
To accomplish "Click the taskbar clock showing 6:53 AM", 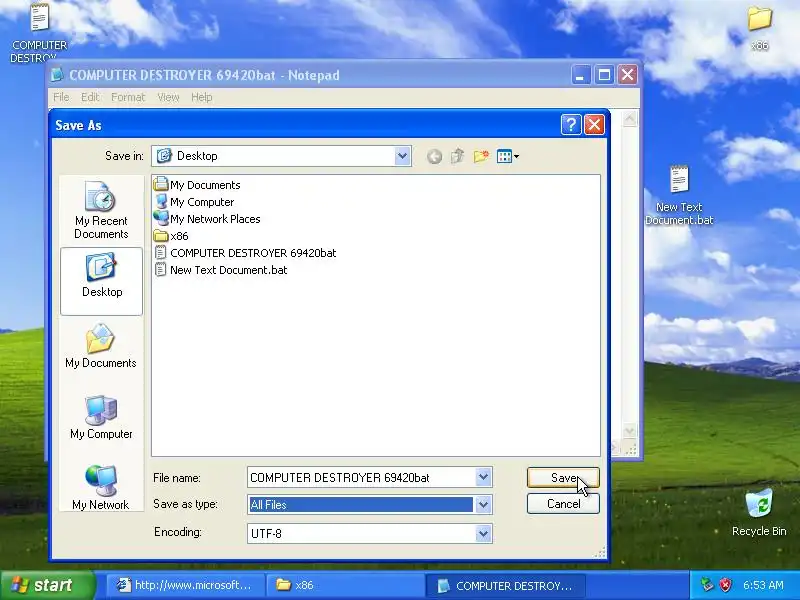I will [x=763, y=585].
